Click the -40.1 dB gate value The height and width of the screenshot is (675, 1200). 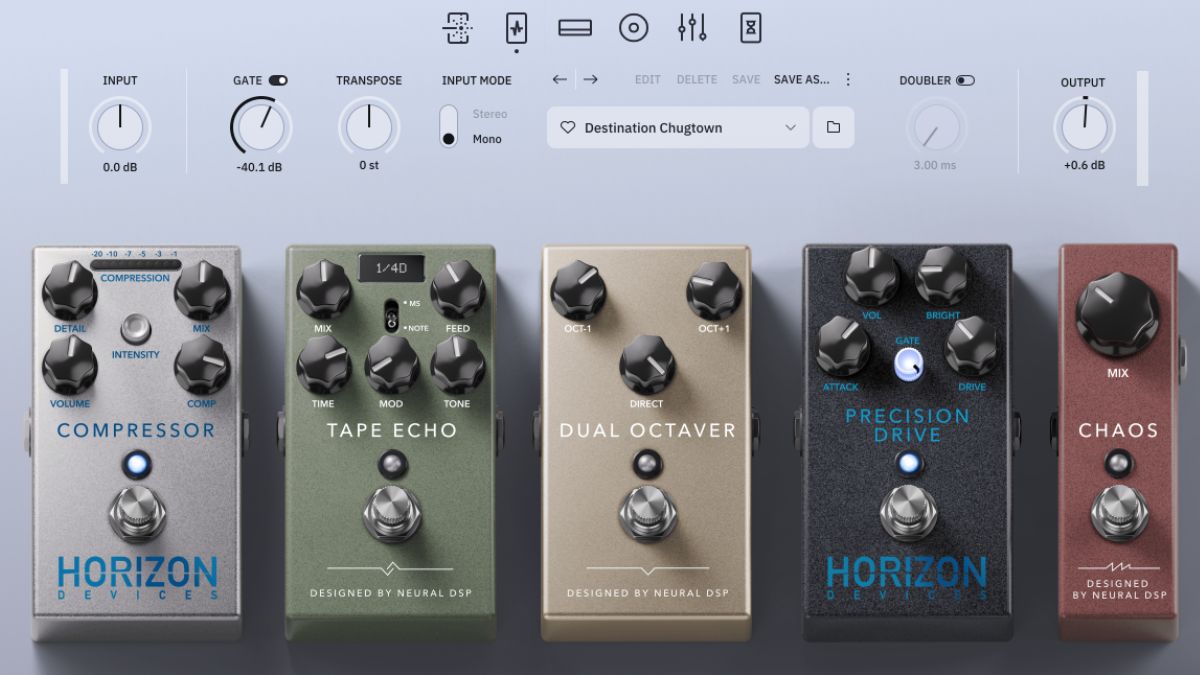point(259,167)
